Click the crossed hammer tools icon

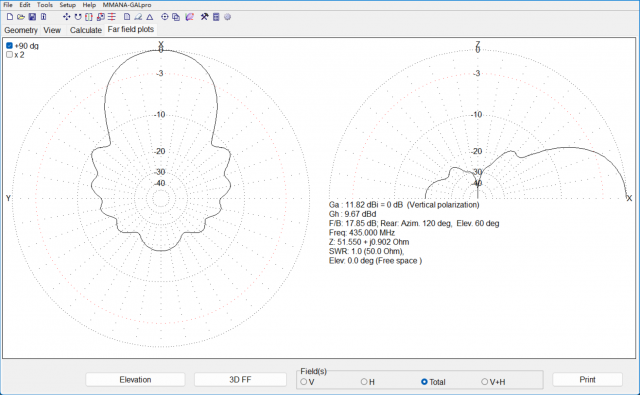204,17
